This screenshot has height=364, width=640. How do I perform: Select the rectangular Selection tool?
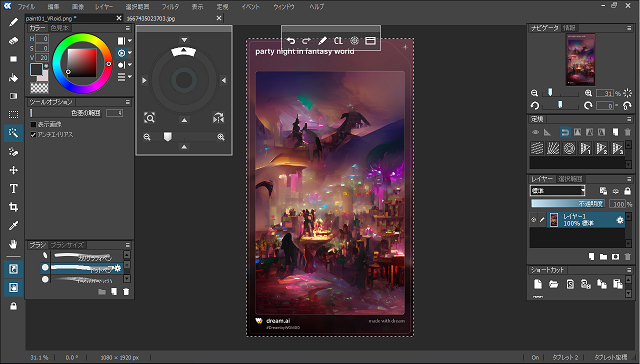click(x=13, y=115)
